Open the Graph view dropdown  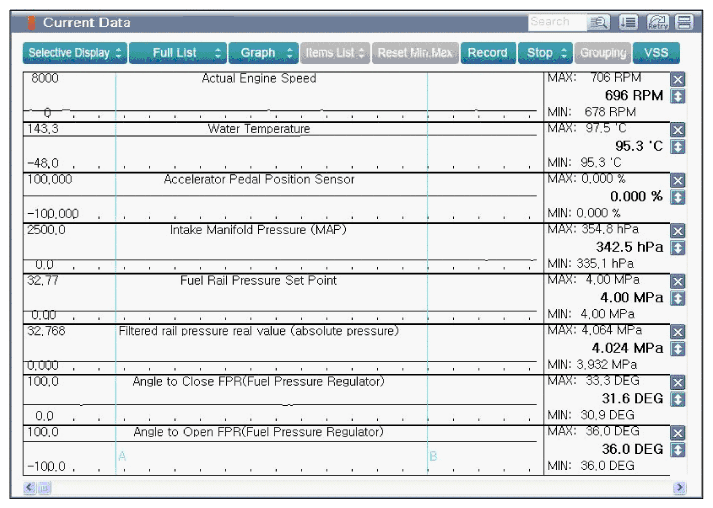click(x=264, y=53)
